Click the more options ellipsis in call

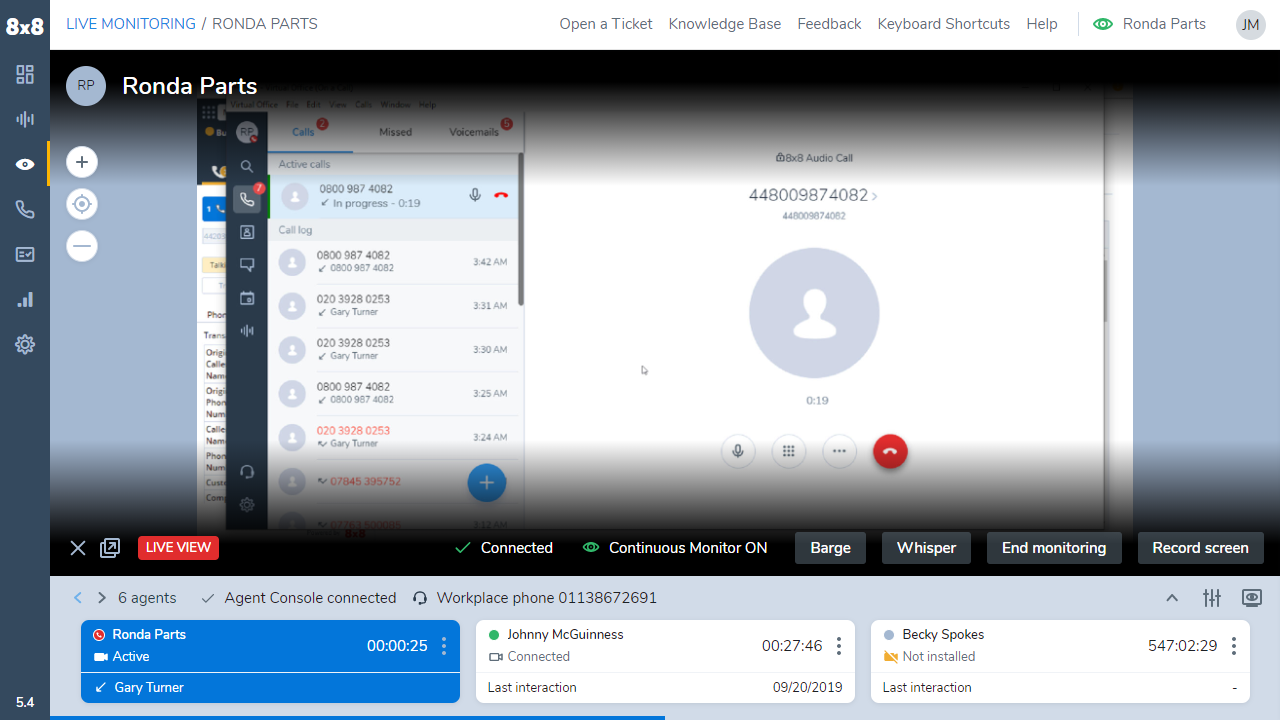coord(839,451)
